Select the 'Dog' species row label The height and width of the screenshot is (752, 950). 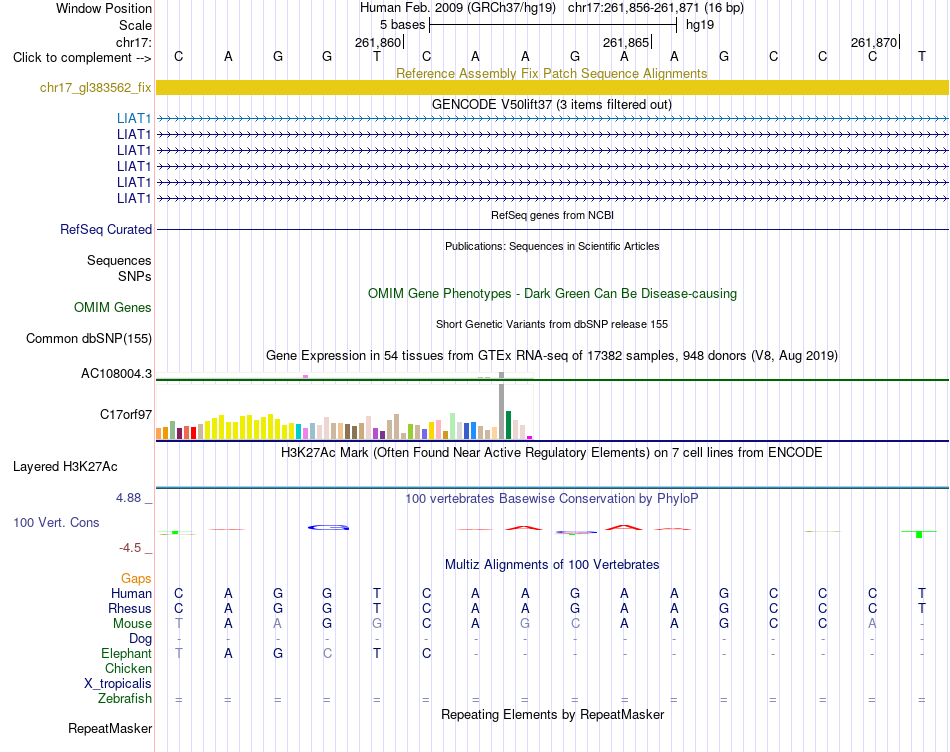[140, 639]
